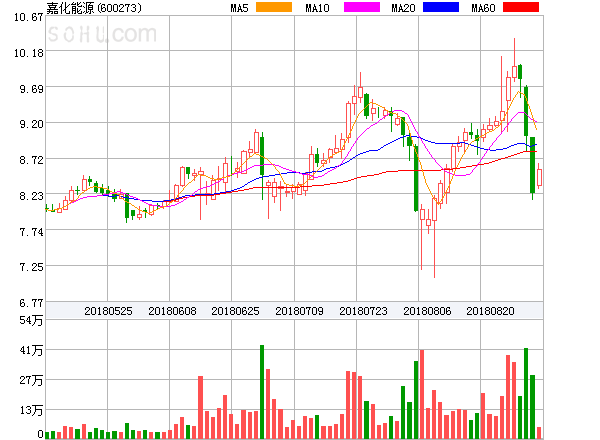Viewport: 600px width, 440px height.
Task: Click the red MA60 legend swatch
Action: [x=521, y=7]
